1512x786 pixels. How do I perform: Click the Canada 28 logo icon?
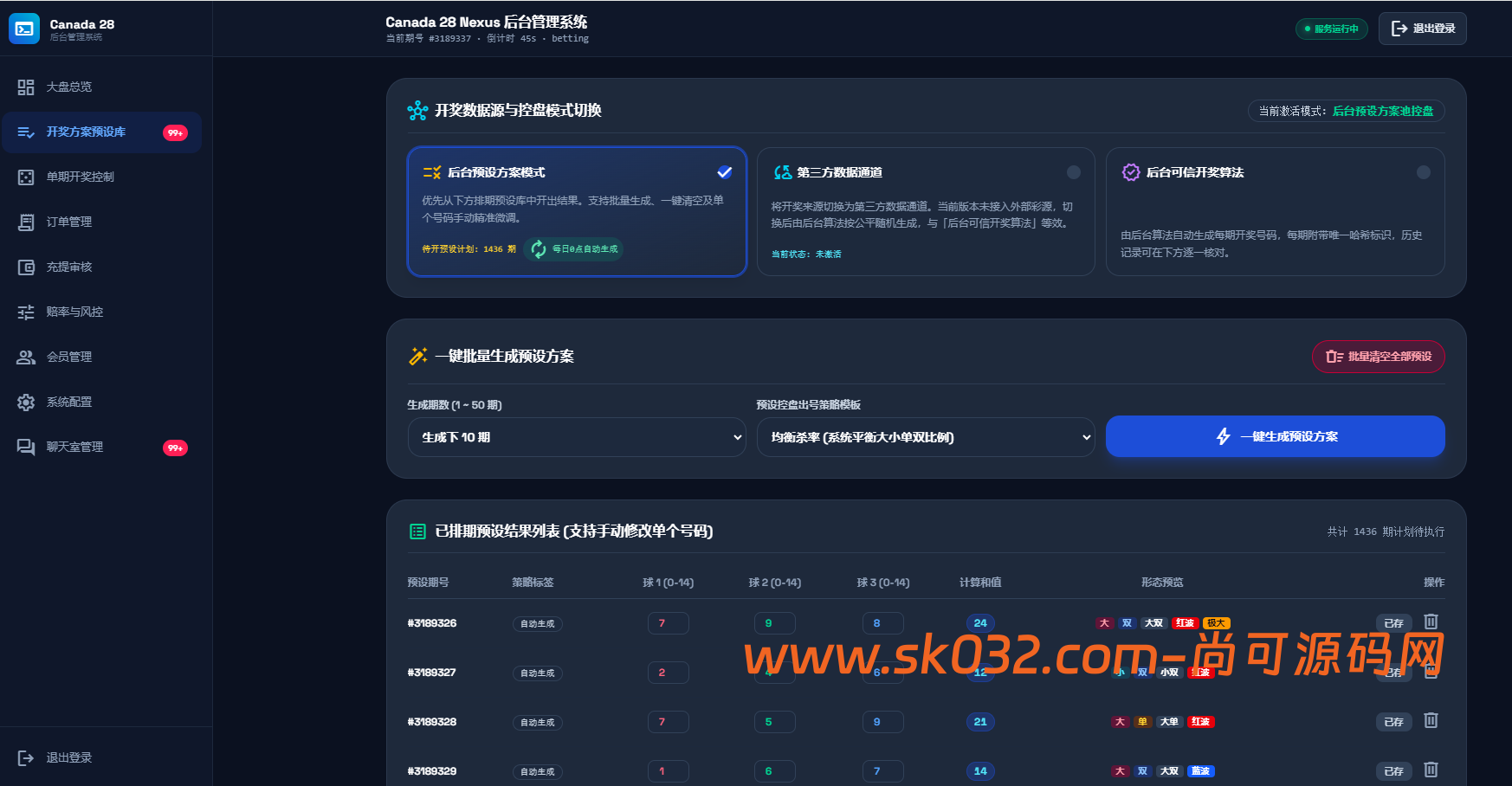24,29
